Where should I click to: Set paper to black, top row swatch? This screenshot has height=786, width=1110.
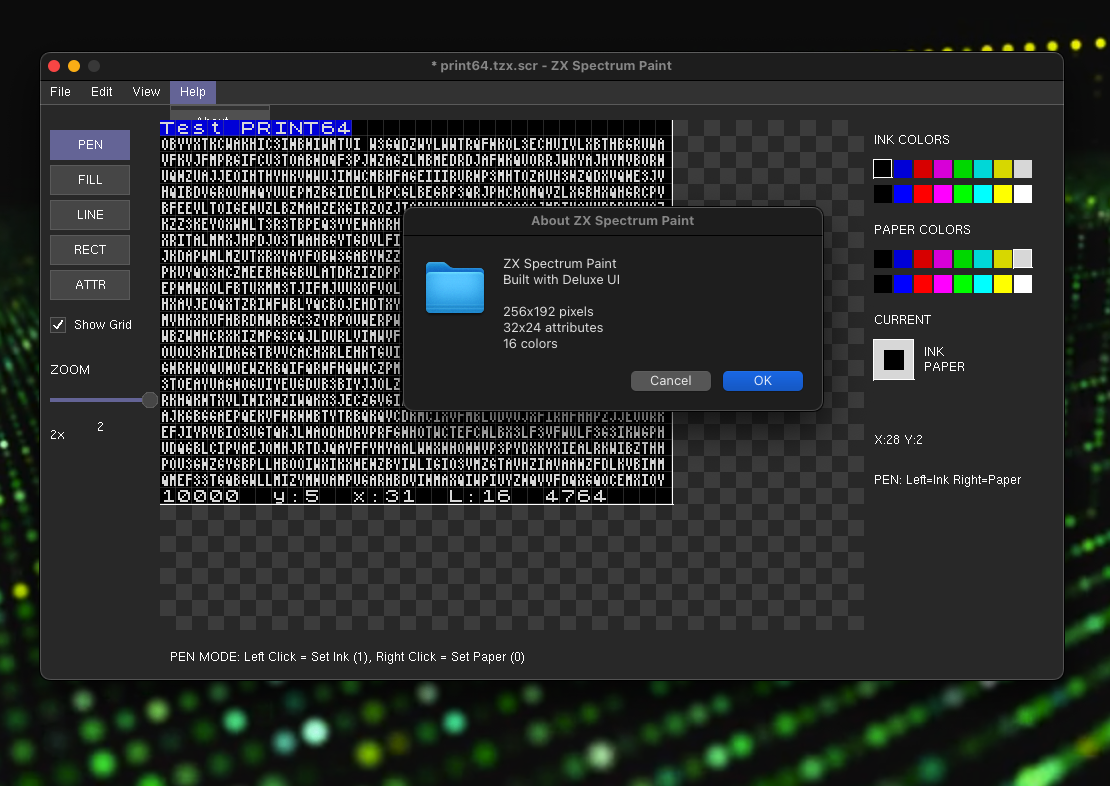click(x=882, y=259)
